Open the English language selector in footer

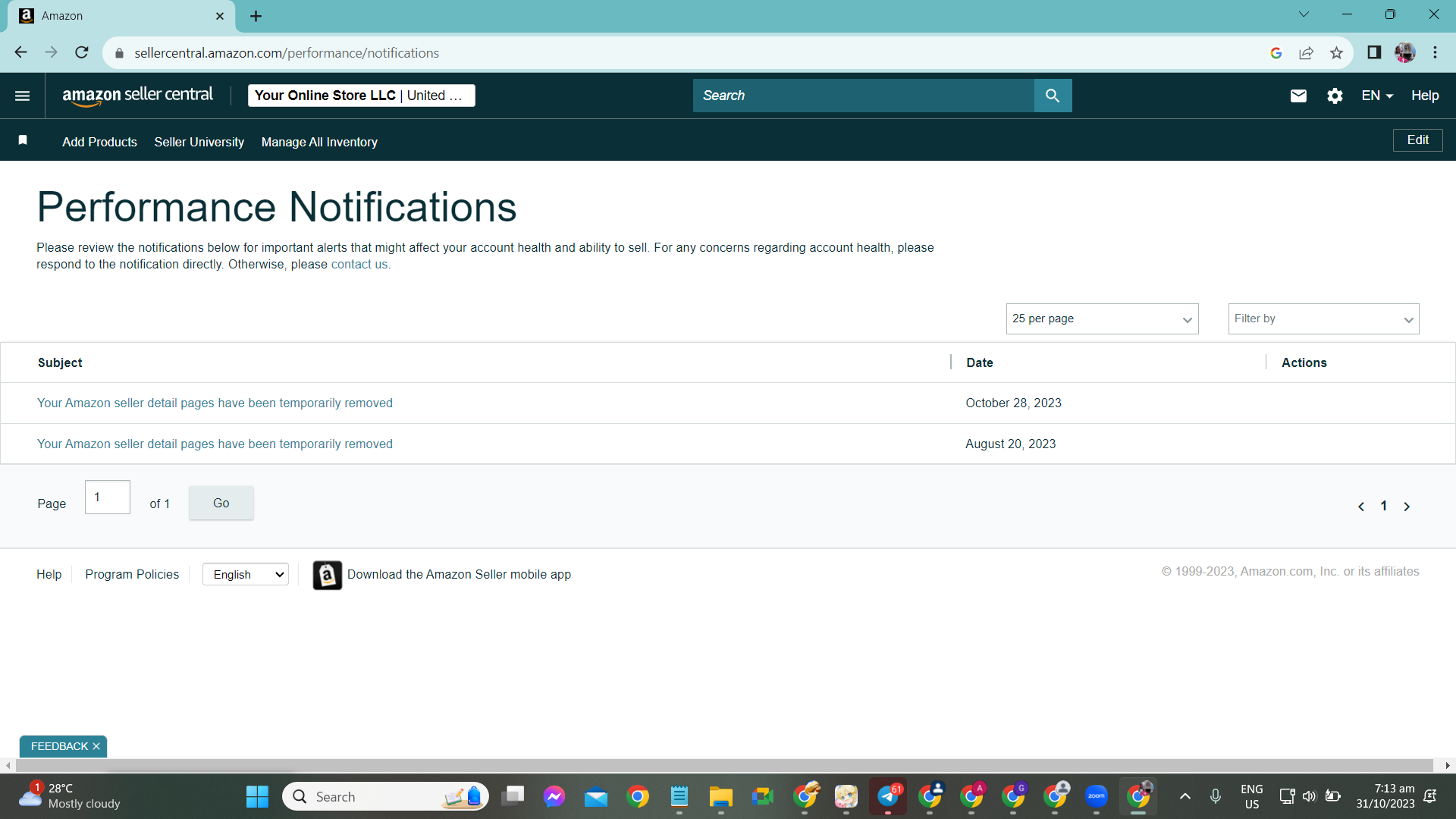click(x=246, y=575)
